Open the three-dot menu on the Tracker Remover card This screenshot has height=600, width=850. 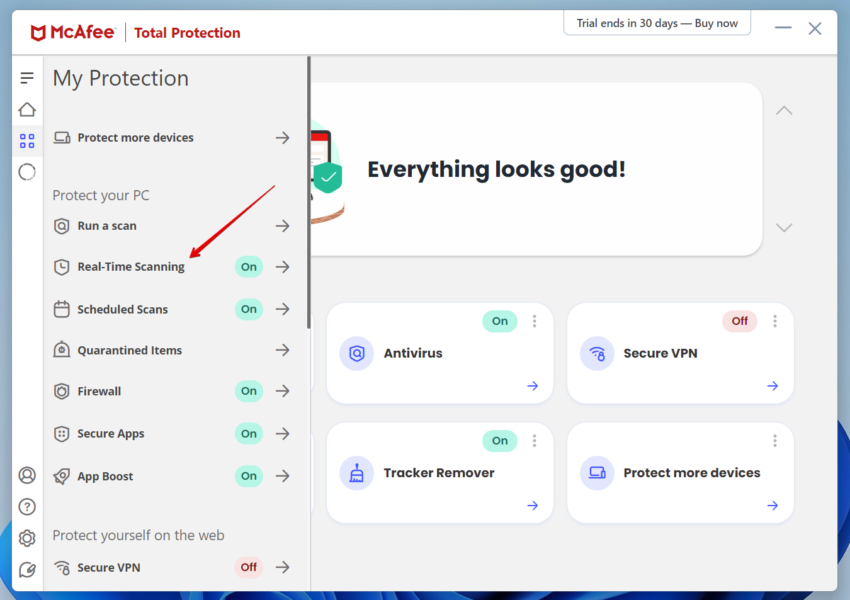coord(534,440)
